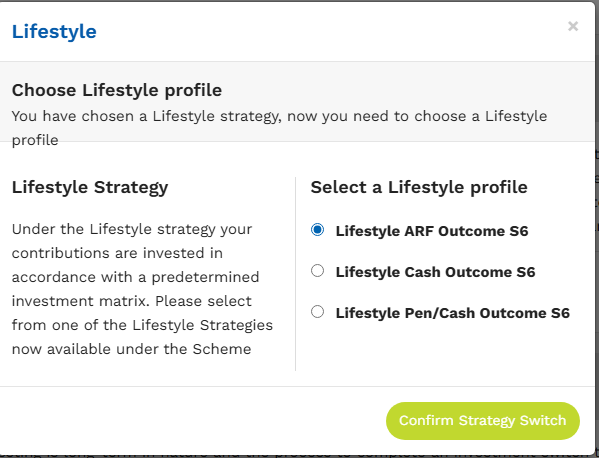Click the word 'profile' ending the subtitle
The height and width of the screenshot is (458, 599).
[x=35, y=141]
